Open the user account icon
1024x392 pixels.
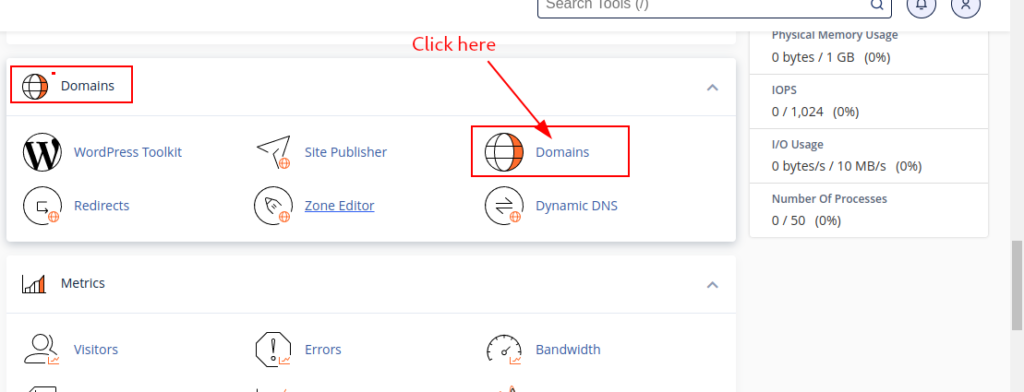coord(966,4)
